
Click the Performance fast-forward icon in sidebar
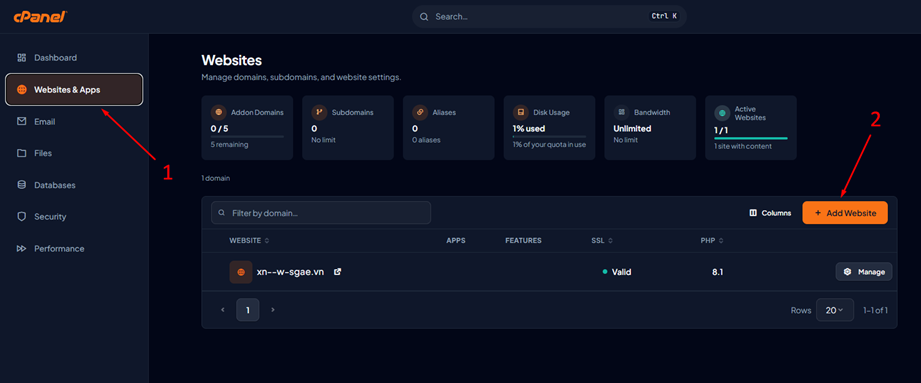point(22,248)
